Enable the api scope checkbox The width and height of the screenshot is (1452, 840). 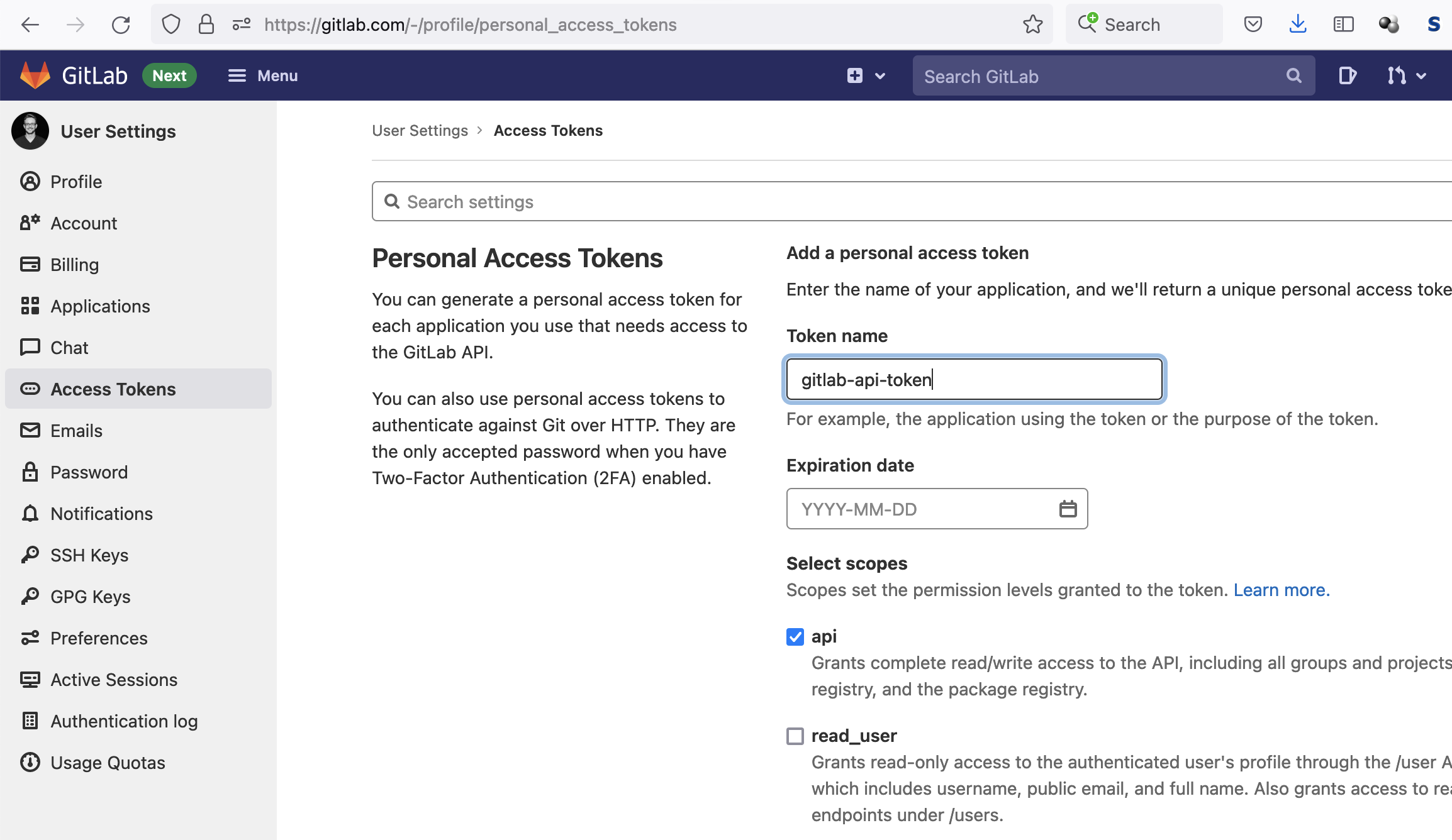tap(795, 636)
